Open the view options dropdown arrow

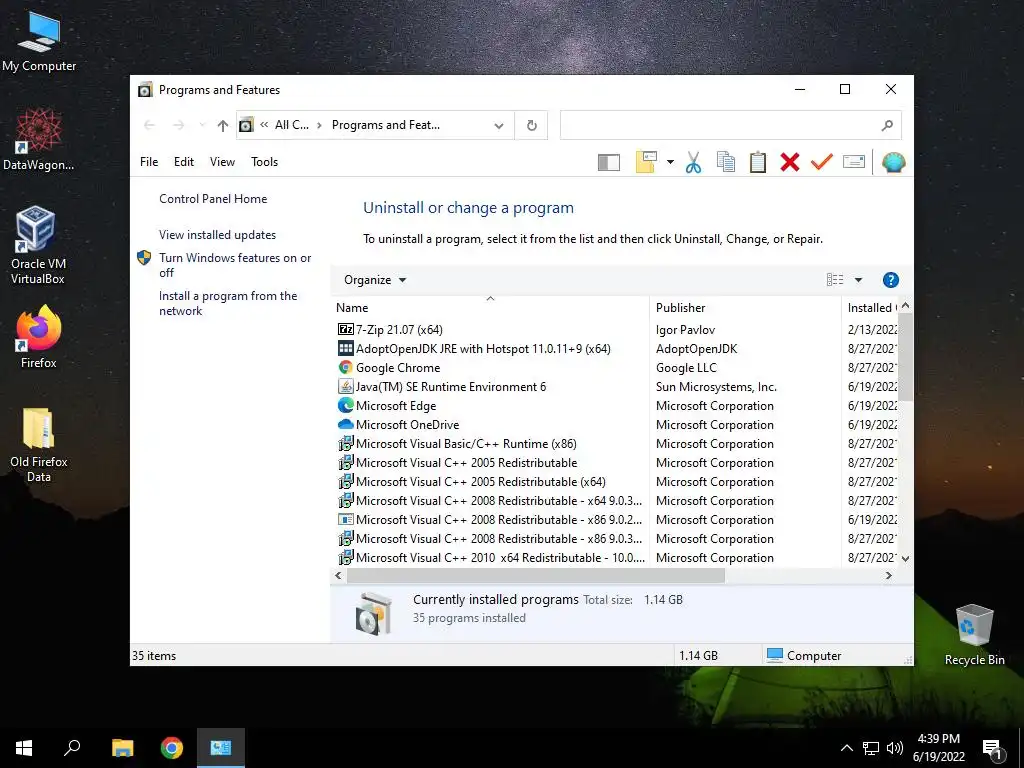click(x=858, y=280)
